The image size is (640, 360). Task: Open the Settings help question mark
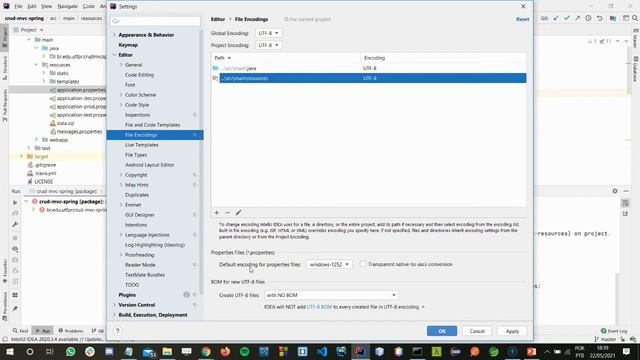click(117, 331)
